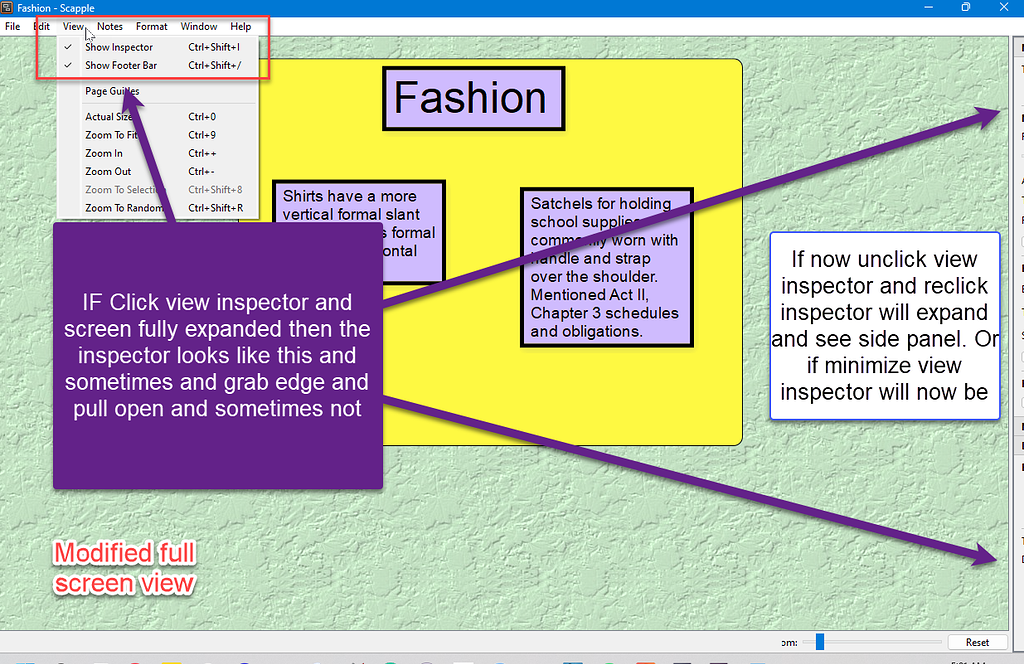Select Zoom In from the View menu
Viewport: 1024px width, 664px height.
pos(102,152)
